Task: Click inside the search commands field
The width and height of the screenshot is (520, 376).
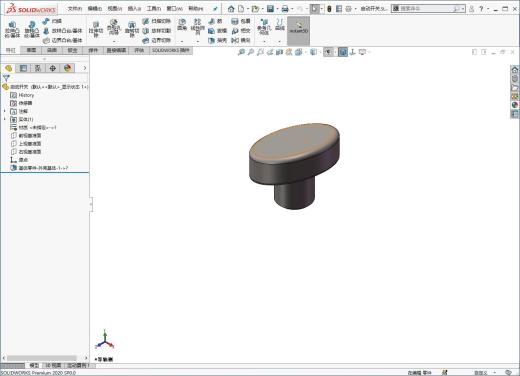Action: click(x=429, y=9)
